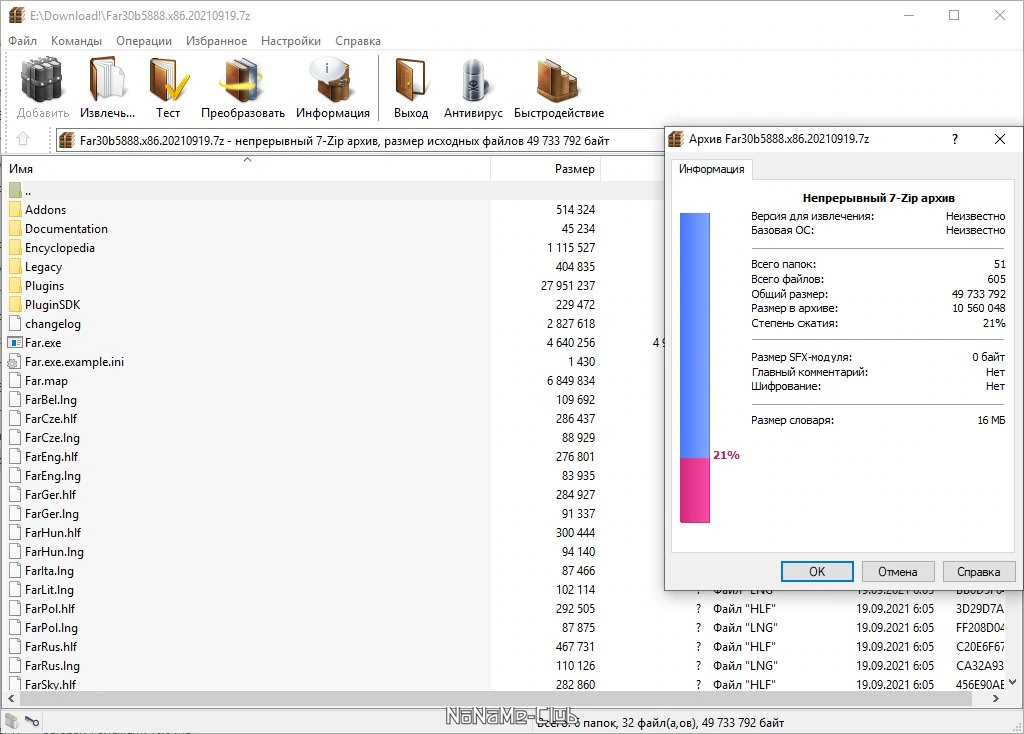Viewport: 1024px width, 734px height.
Task: Click the horizontal scrollbar right arrow
Action: click(x=995, y=698)
